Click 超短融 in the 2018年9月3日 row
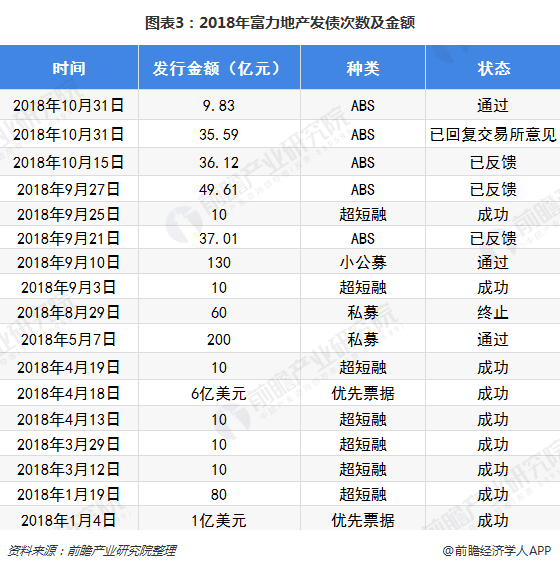The height and width of the screenshot is (569, 560). [x=363, y=288]
